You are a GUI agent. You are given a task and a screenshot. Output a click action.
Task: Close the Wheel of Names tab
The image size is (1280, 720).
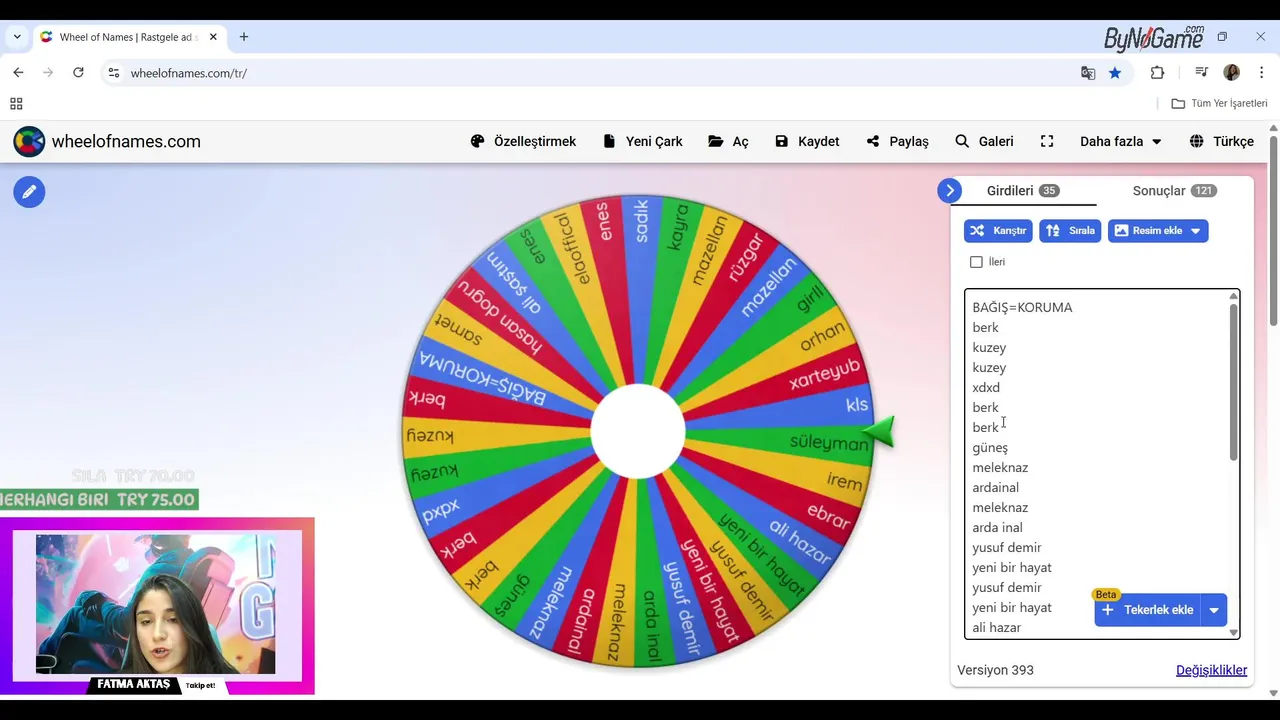point(213,37)
